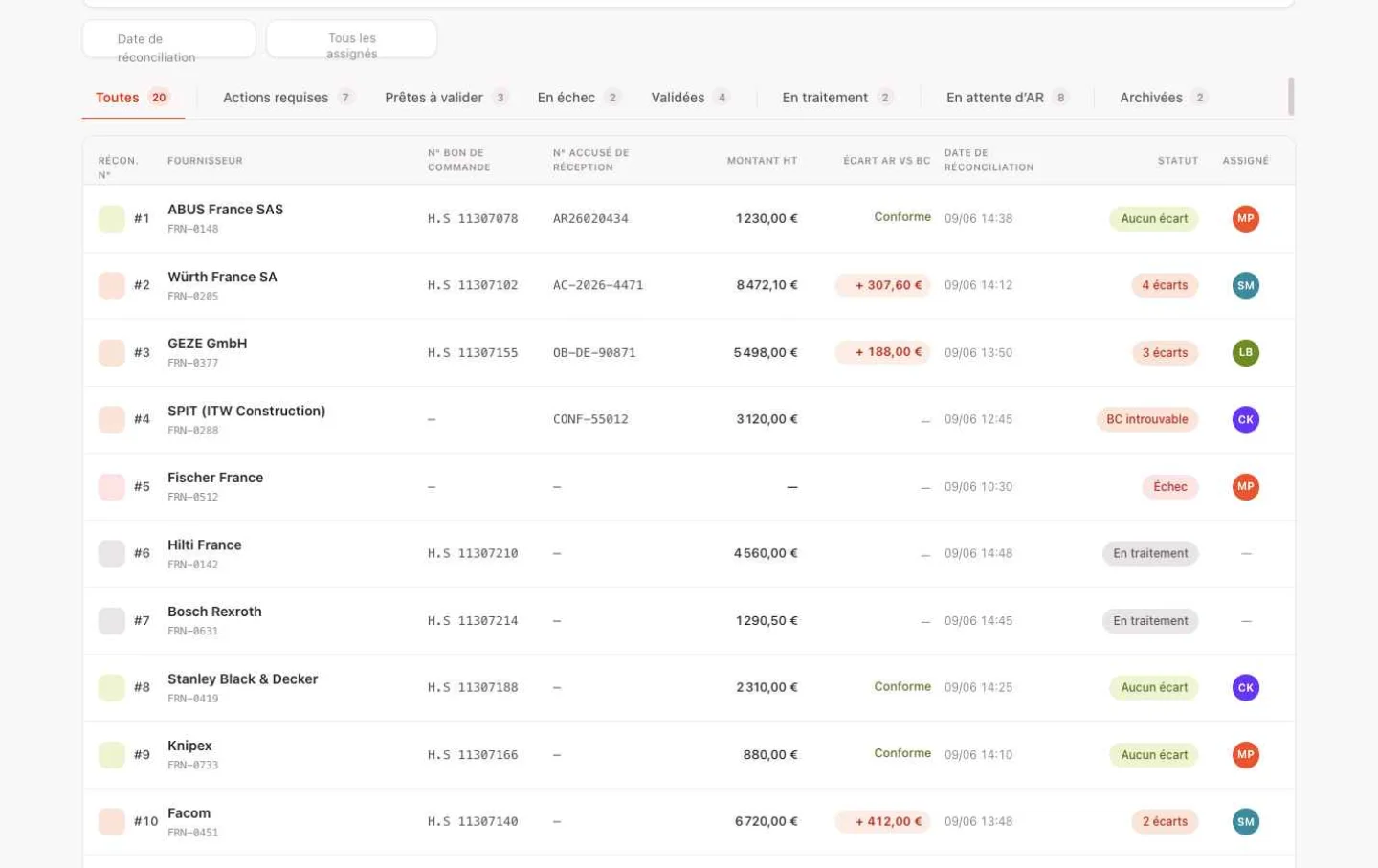
Task: Click the MP avatar in ABUS France SAS row
Action: (1245, 218)
